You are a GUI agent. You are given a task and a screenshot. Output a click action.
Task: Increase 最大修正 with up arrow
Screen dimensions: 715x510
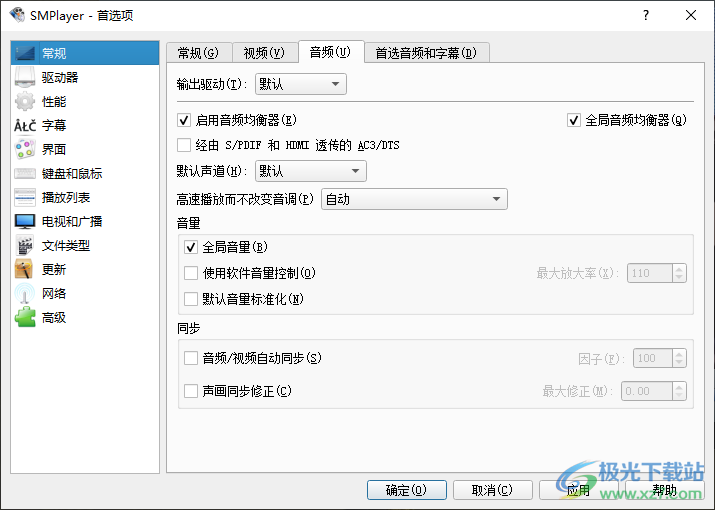pos(679,386)
